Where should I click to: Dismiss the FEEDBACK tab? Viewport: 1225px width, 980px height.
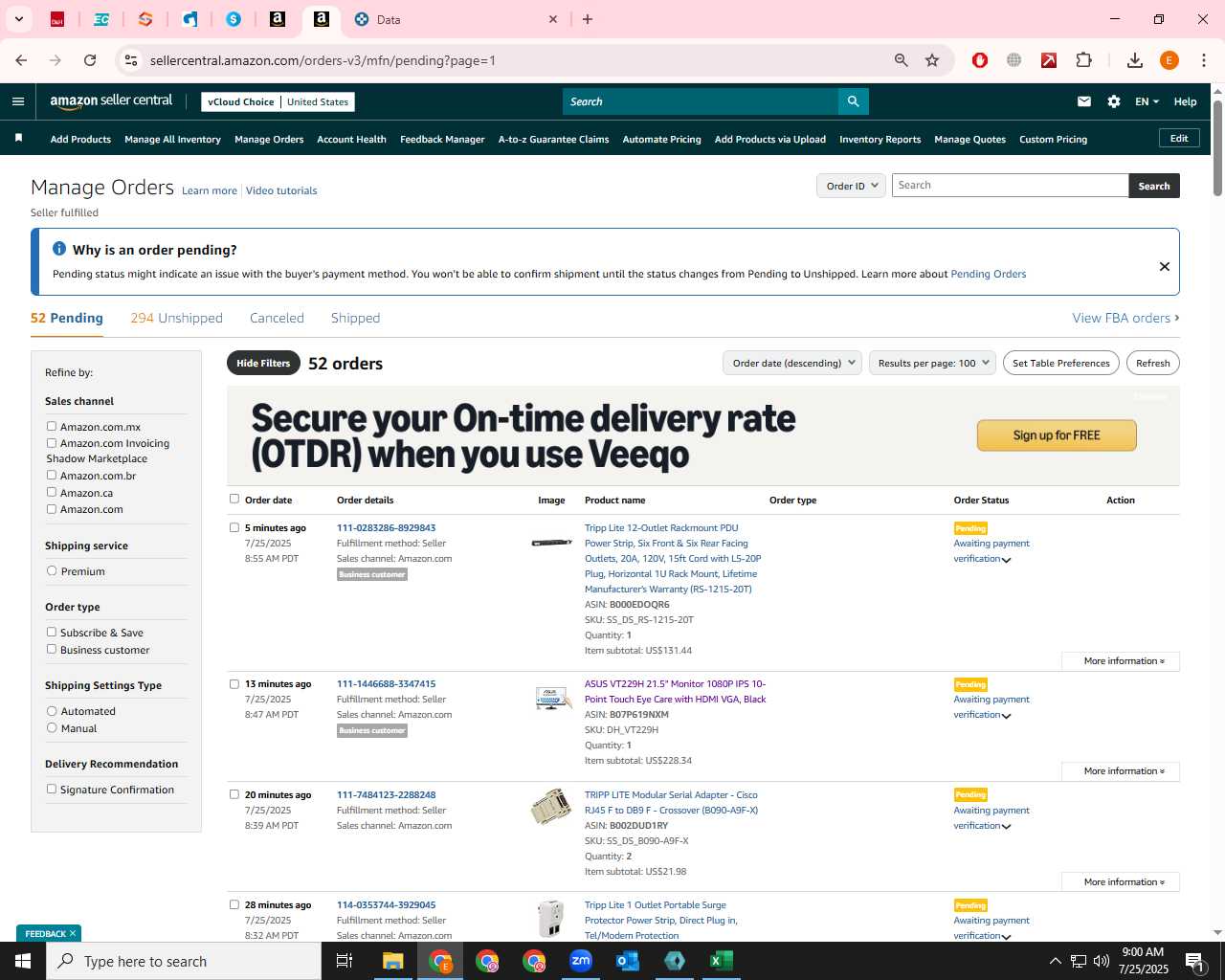pyautogui.click(x=73, y=933)
